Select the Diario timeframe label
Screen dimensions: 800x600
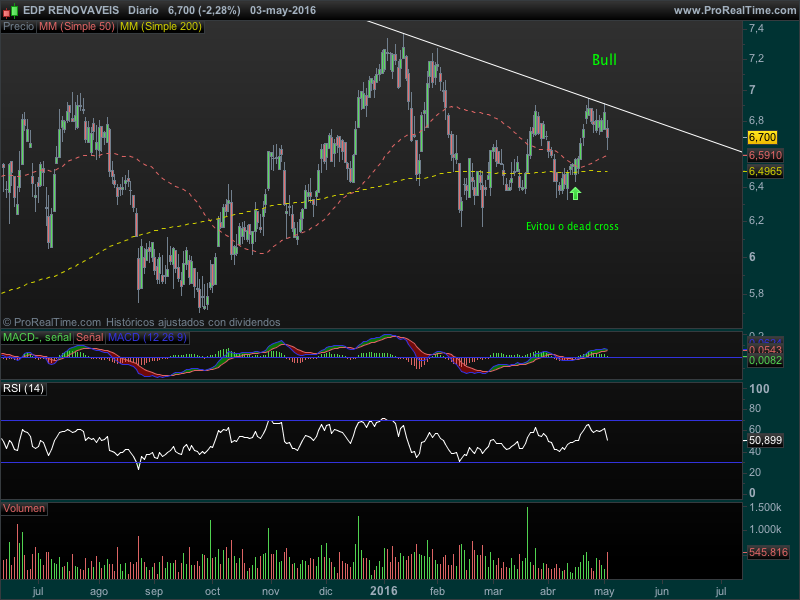click(x=143, y=10)
